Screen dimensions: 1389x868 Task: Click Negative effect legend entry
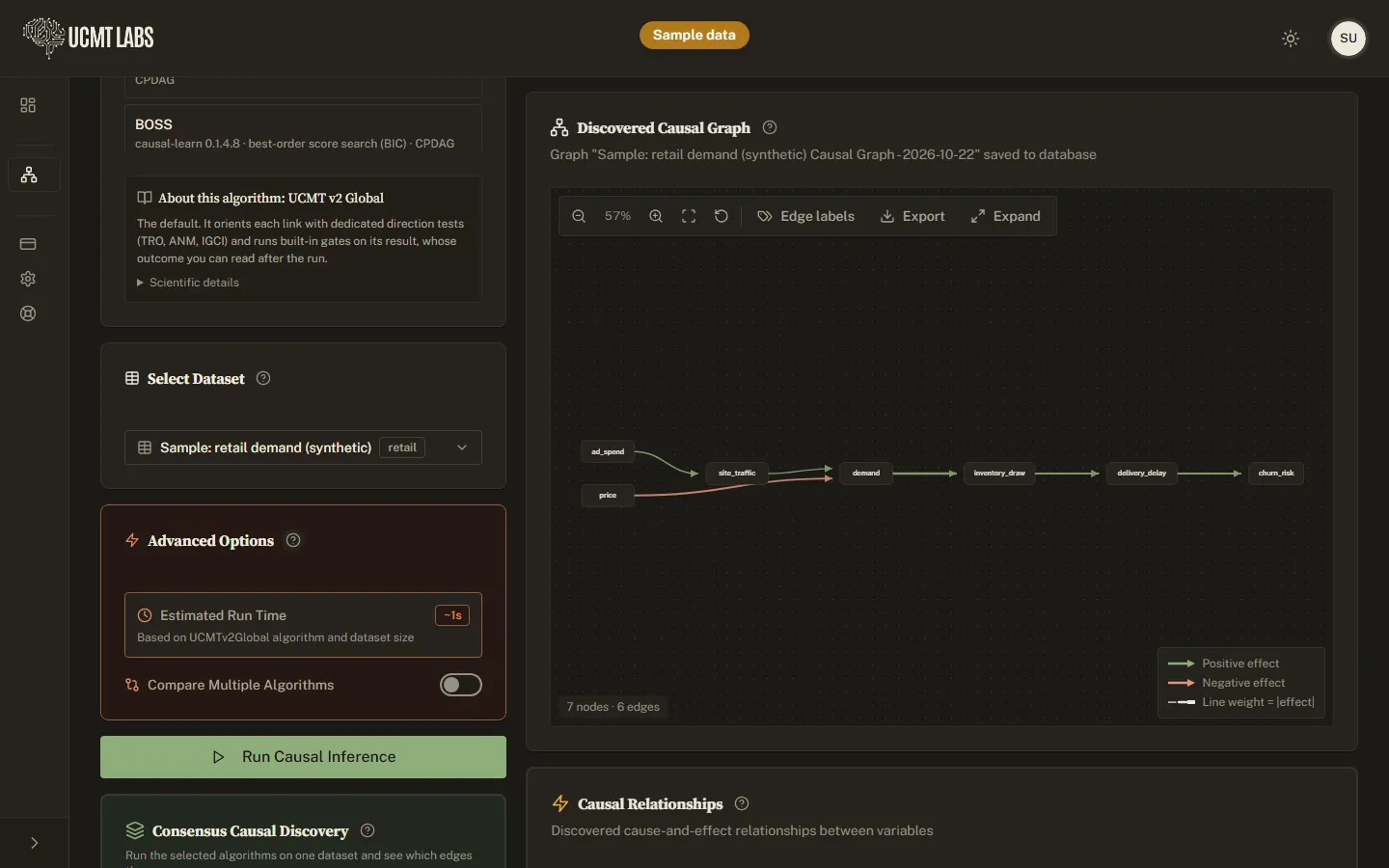[x=1226, y=683]
